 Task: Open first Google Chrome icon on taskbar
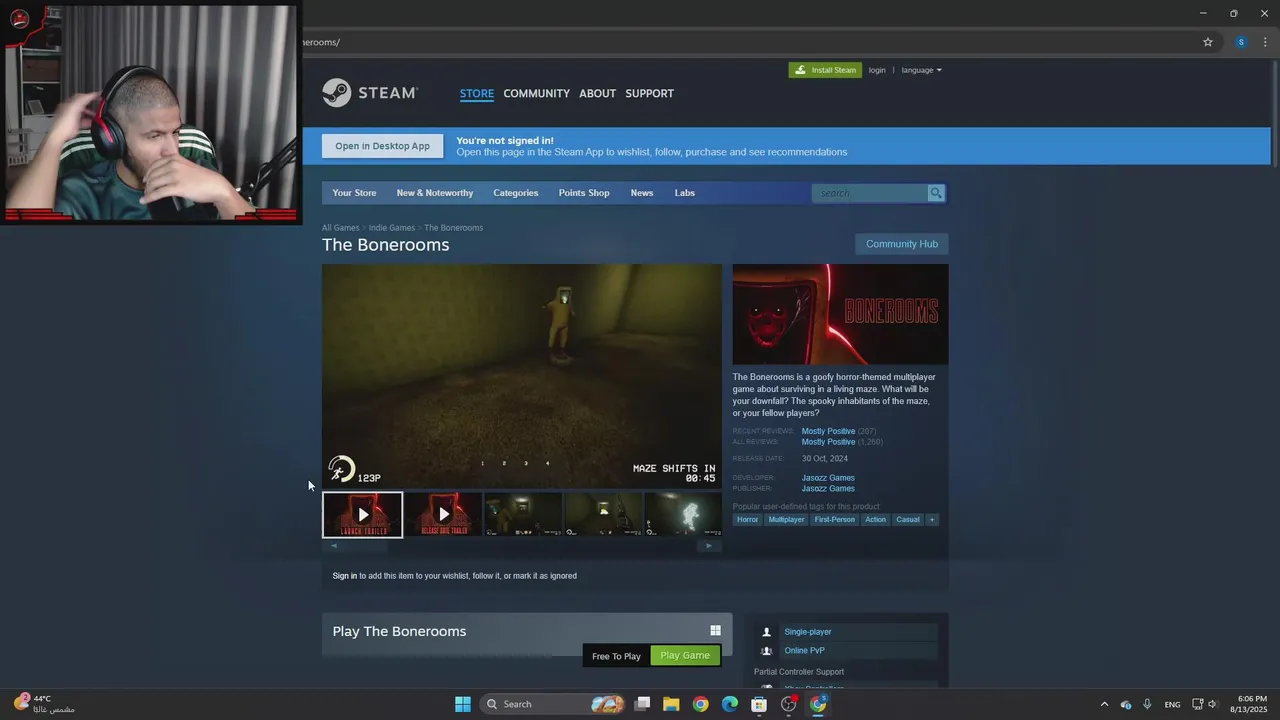point(700,704)
